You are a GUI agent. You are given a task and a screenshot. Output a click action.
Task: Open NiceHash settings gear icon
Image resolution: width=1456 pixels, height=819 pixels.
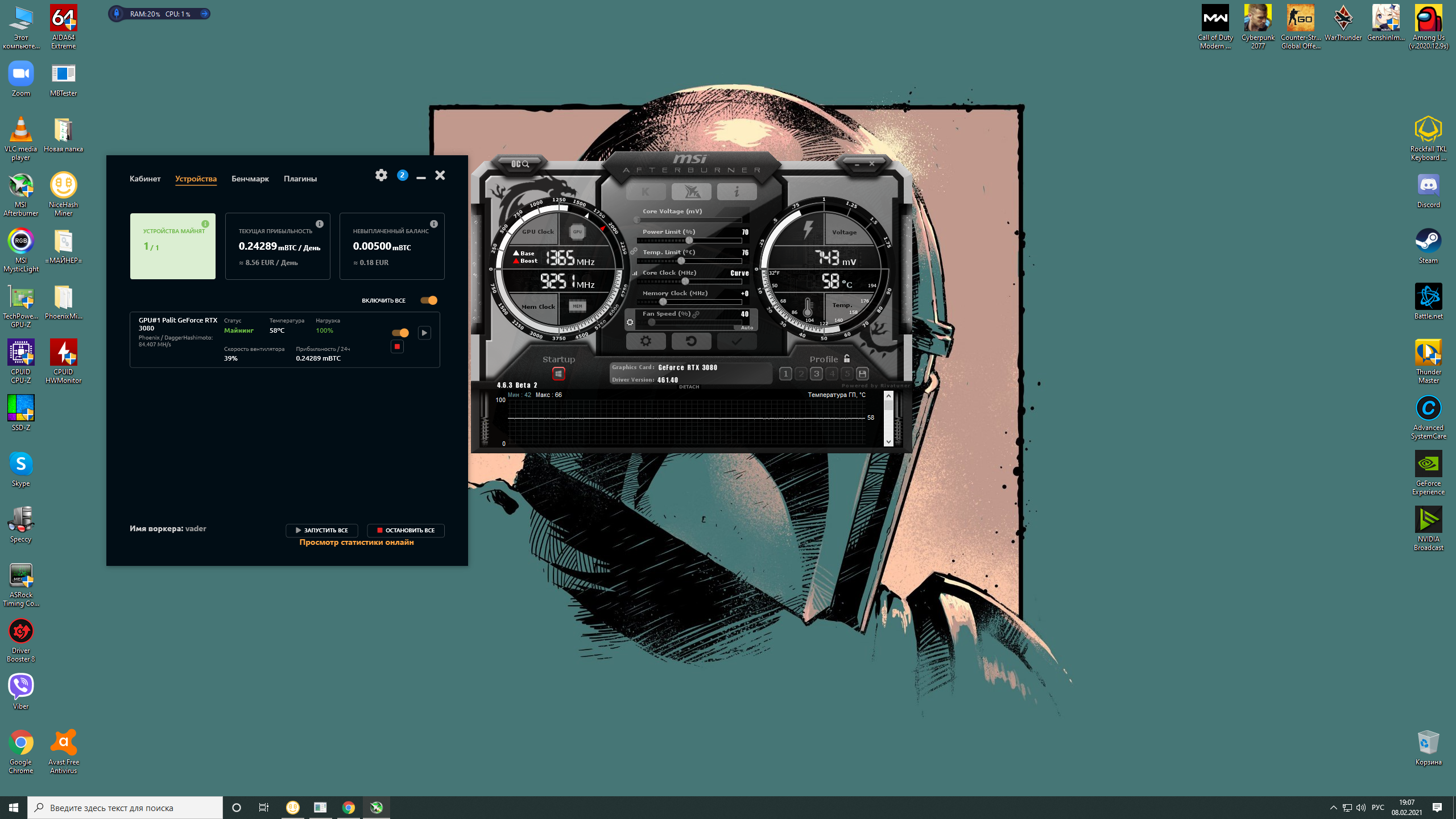point(381,175)
